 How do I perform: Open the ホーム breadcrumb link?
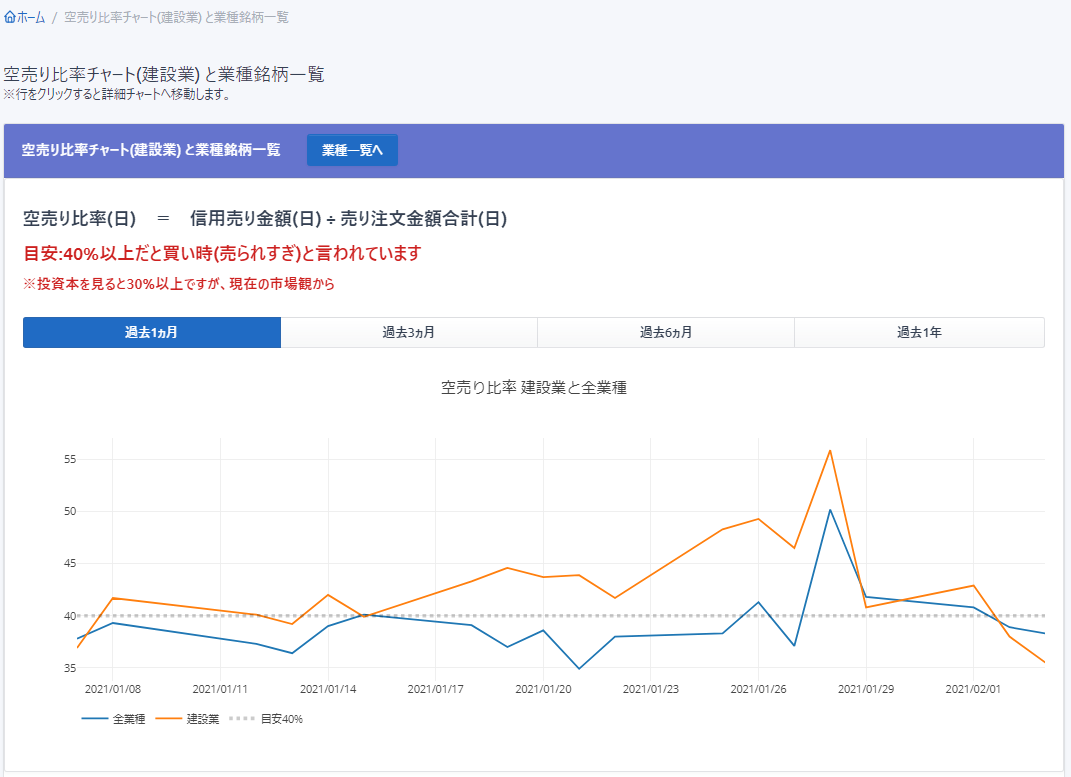point(31,18)
